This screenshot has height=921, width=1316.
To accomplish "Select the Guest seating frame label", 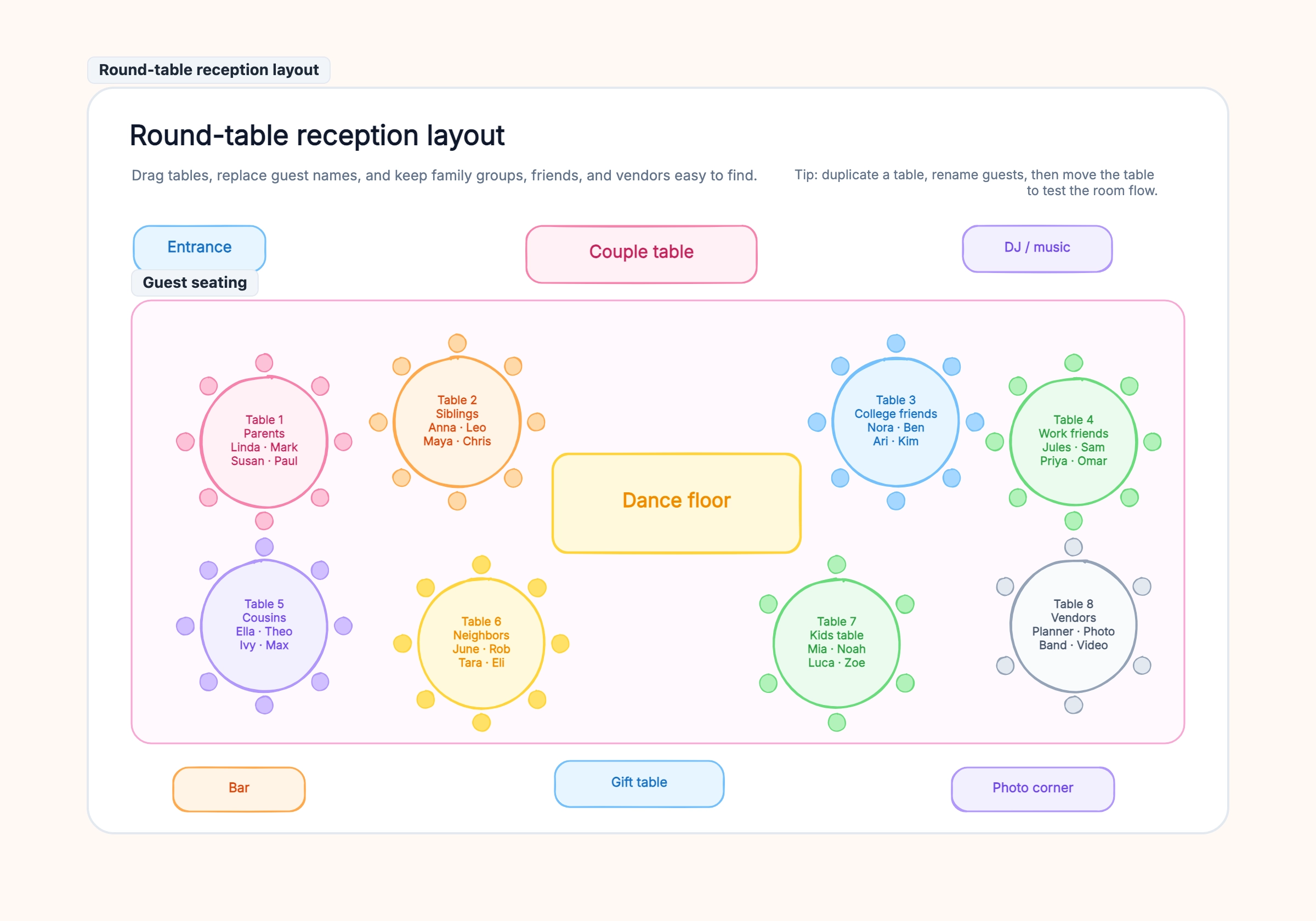I will tap(195, 282).
